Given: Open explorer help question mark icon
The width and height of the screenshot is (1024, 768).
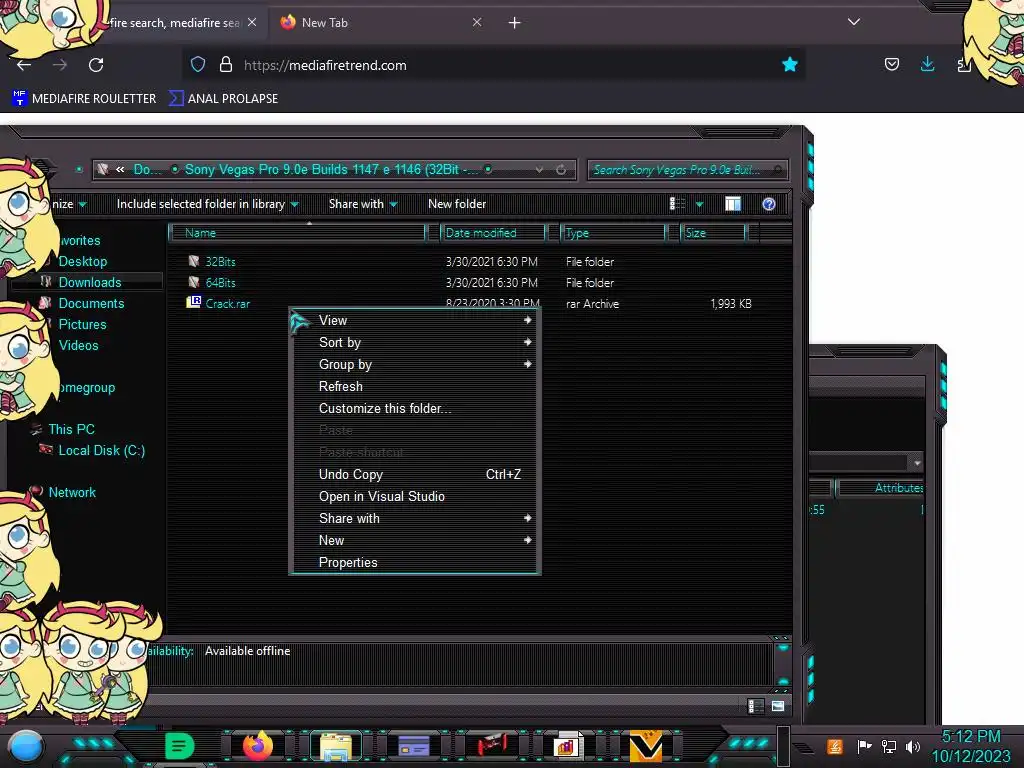Looking at the screenshot, I should pyautogui.click(x=769, y=204).
